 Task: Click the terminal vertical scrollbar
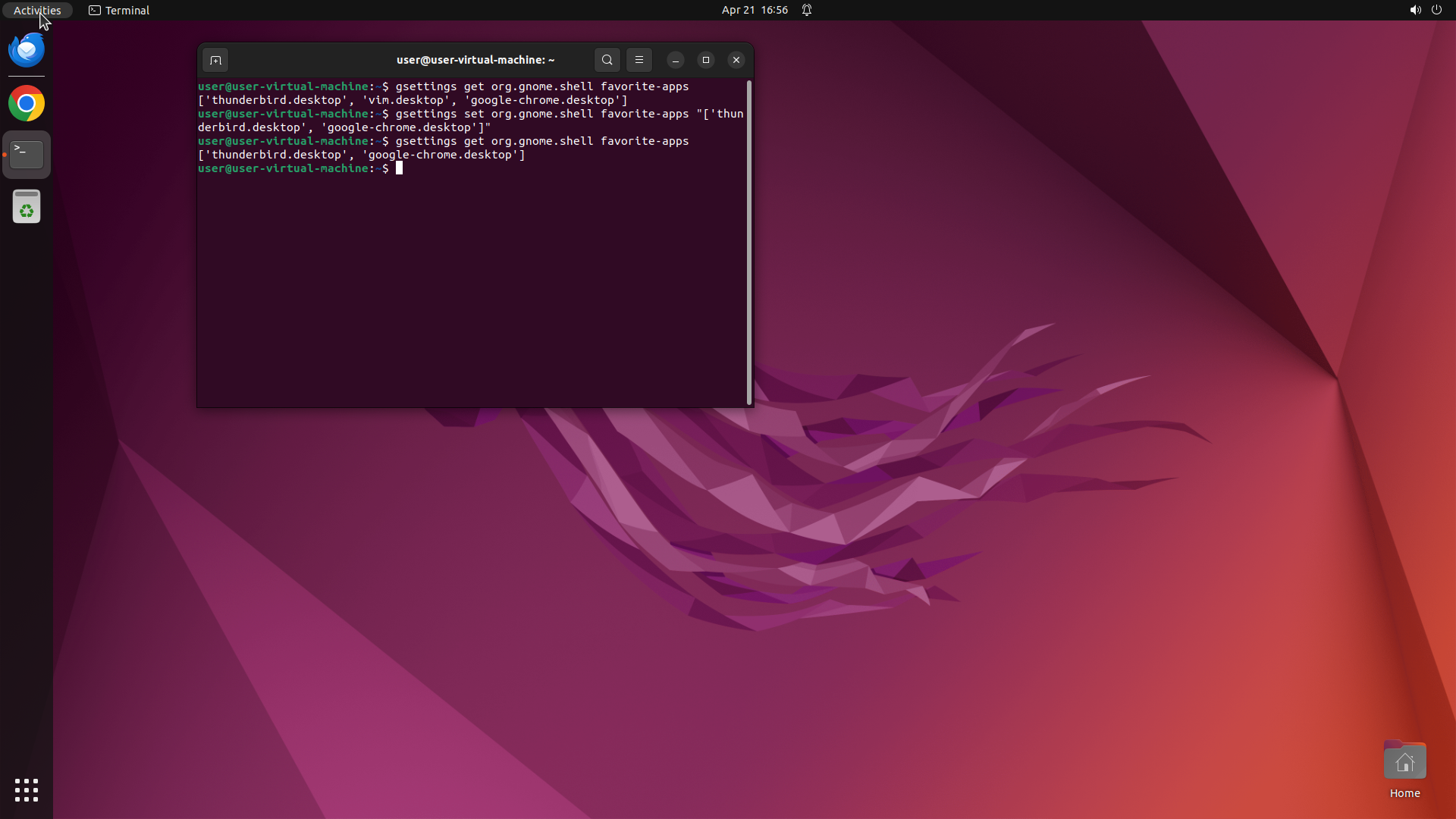(x=749, y=243)
